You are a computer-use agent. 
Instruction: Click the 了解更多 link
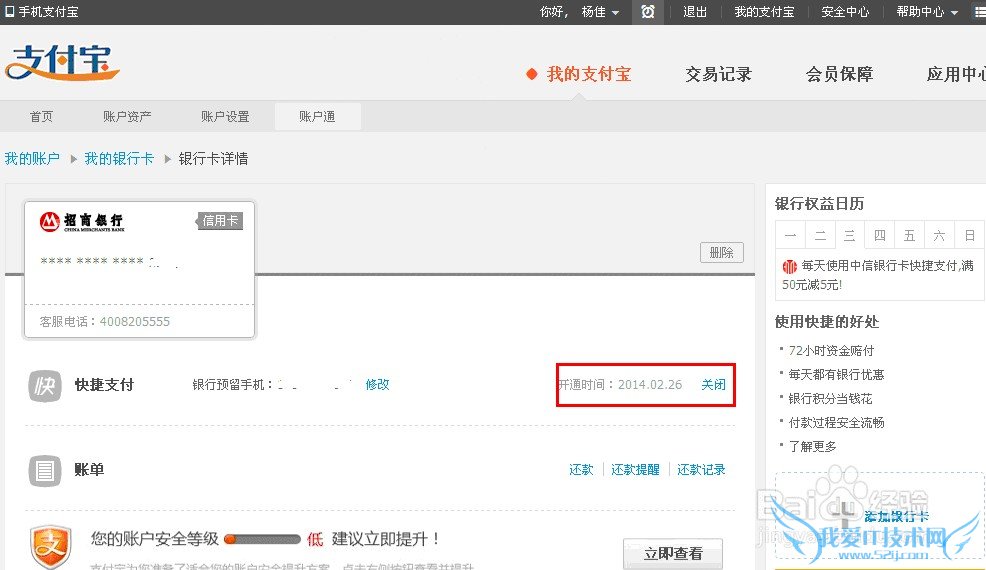812,447
